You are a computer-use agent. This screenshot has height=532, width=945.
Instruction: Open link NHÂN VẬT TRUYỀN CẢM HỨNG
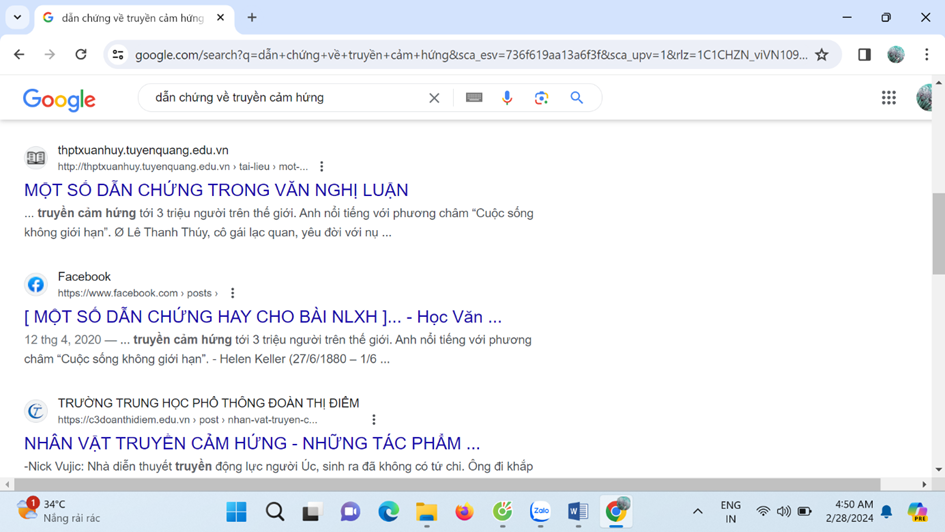pos(252,443)
